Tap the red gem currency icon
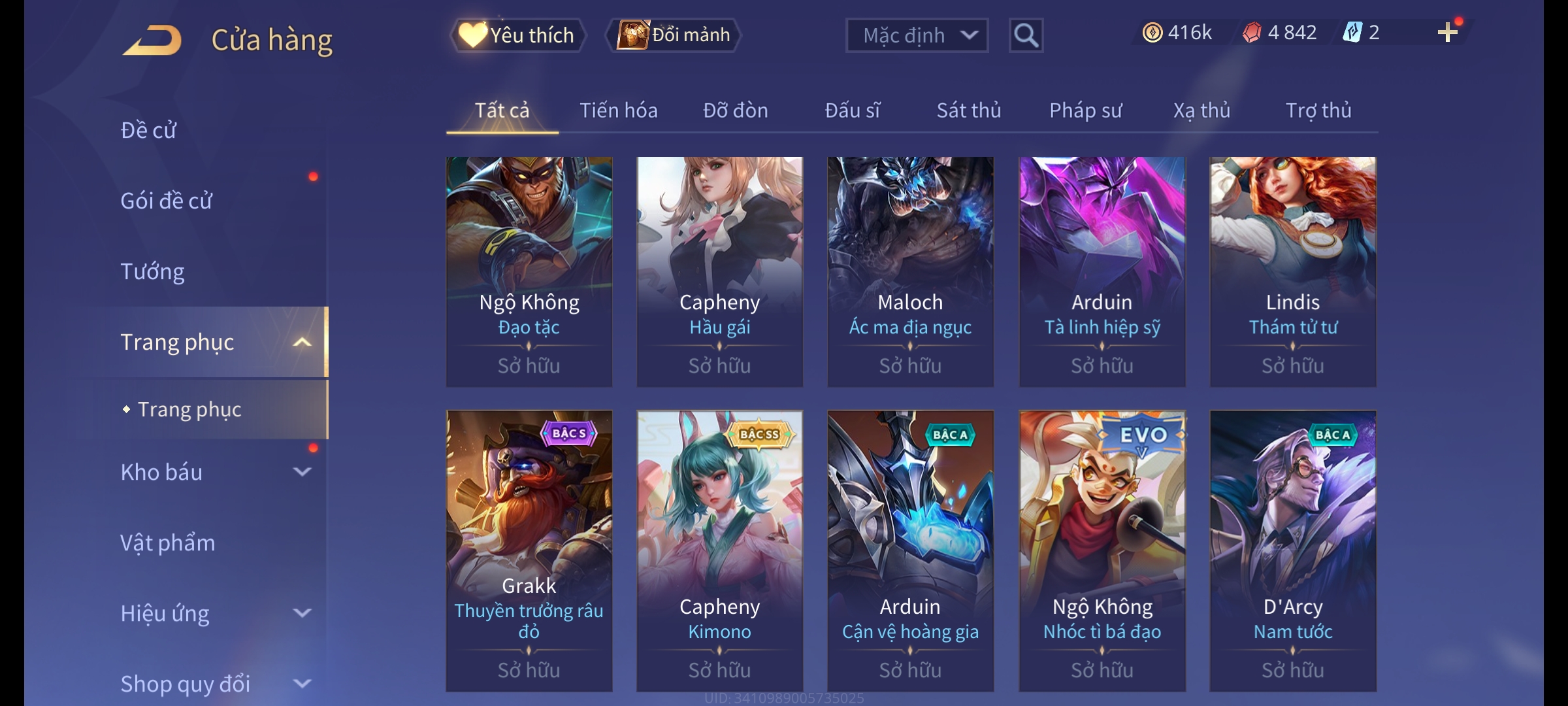This screenshot has height=706, width=1568. [1252, 33]
